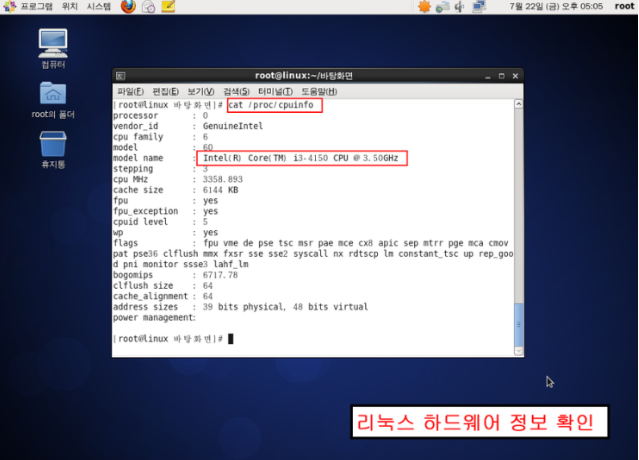The image size is (639, 460).
Task: Open the terminal 보기(V) menu
Action: [x=201, y=92]
